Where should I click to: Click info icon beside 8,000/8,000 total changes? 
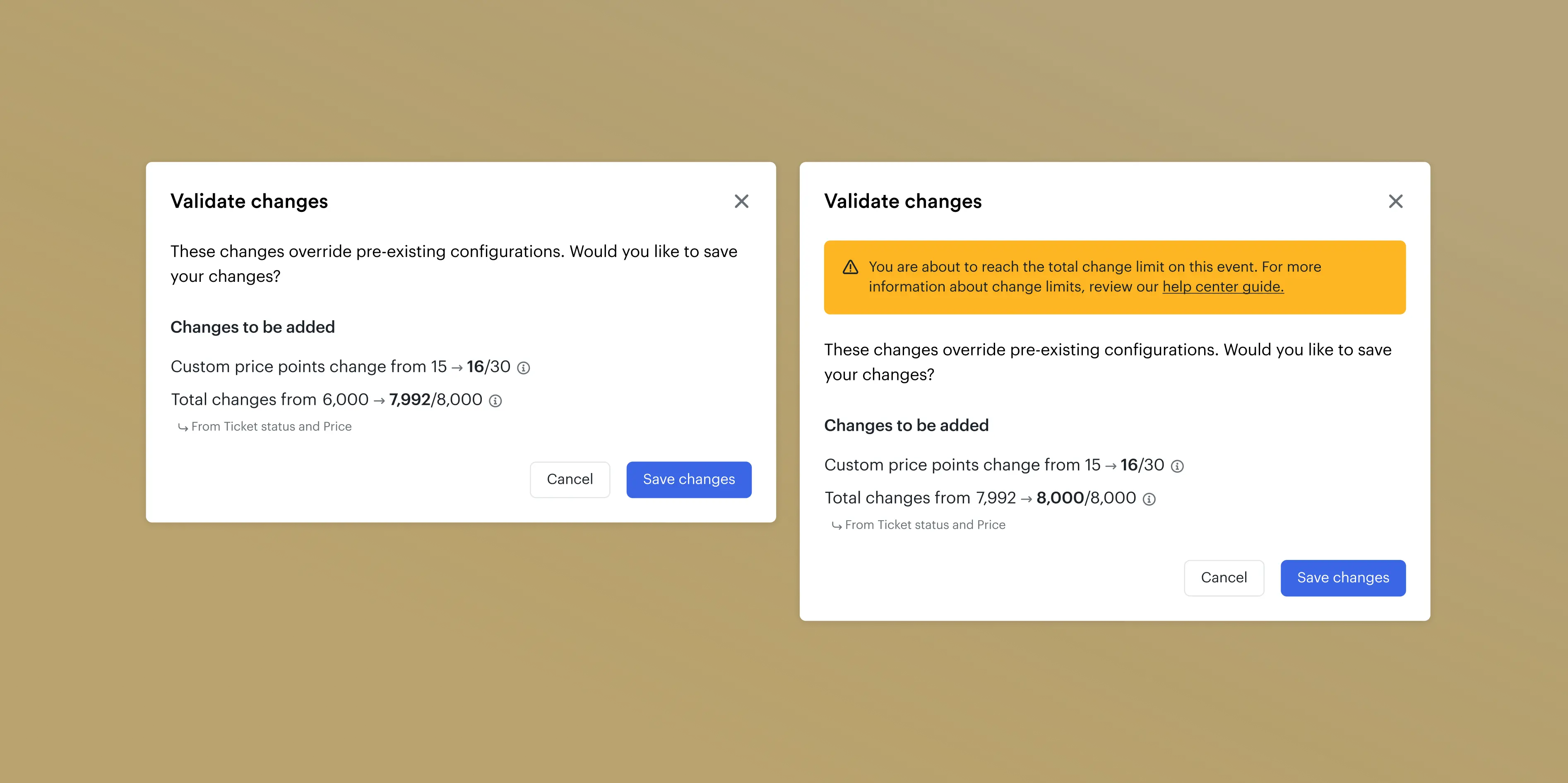(1149, 500)
